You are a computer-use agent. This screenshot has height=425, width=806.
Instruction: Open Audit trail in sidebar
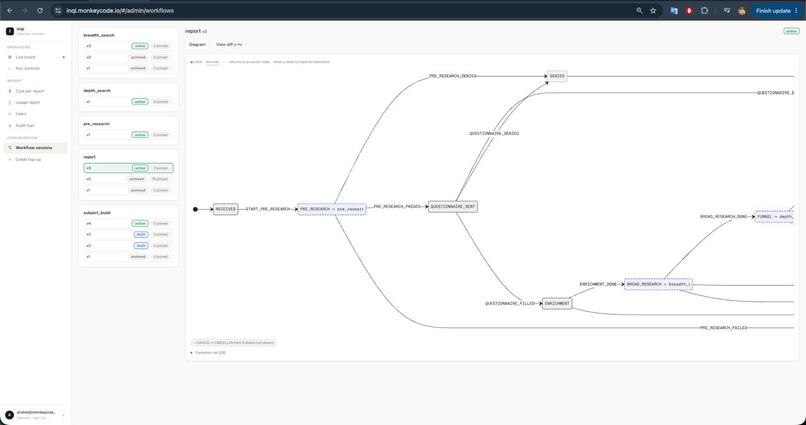35,125
